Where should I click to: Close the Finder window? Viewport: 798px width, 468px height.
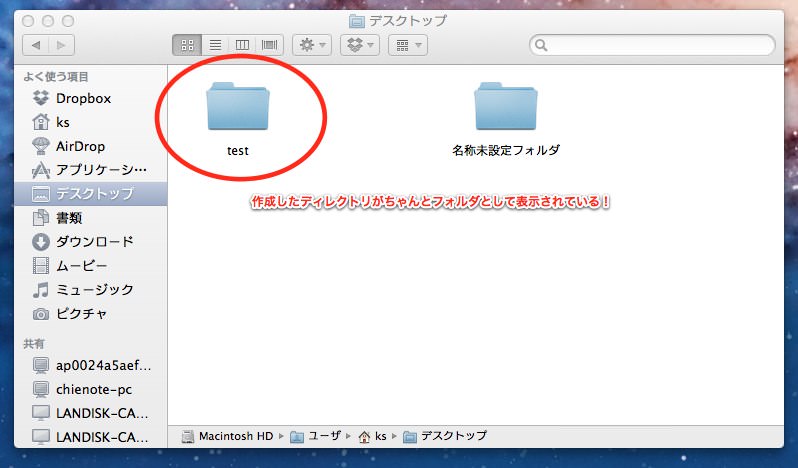(28, 21)
